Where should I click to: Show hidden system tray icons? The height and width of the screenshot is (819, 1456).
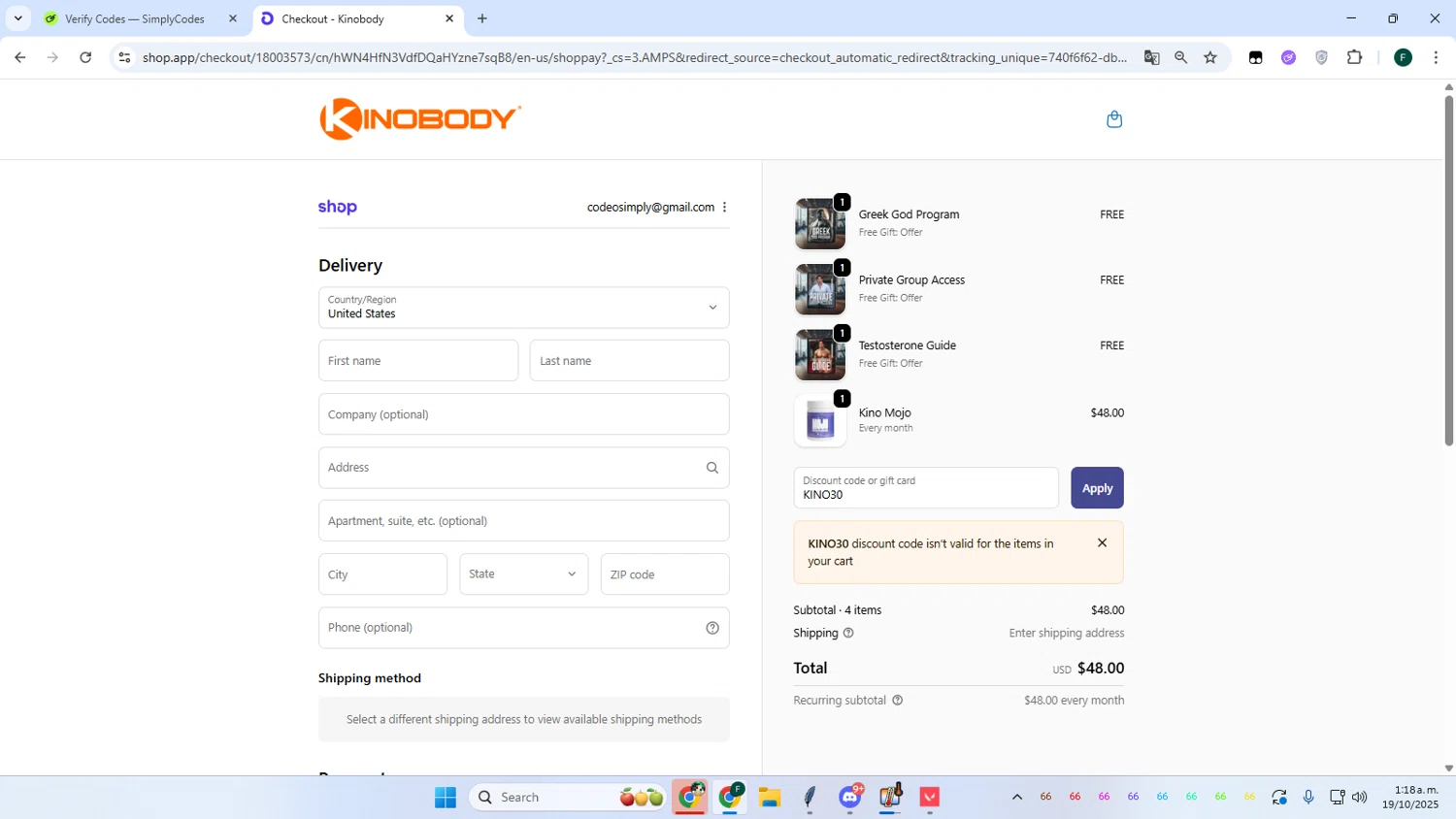point(1017,797)
